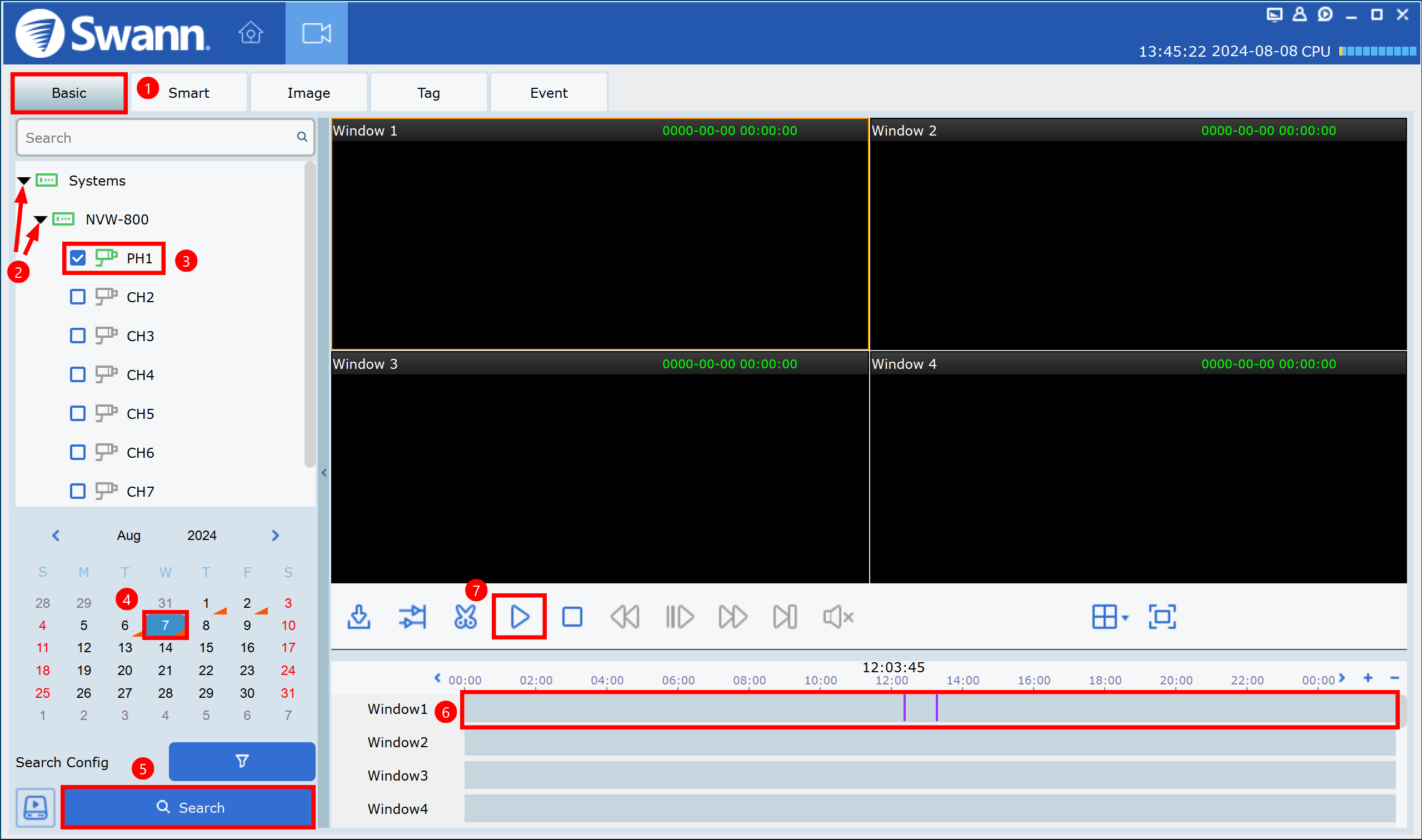Switch to the Basic tab
The image size is (1422, 840).
coord(69,93)
